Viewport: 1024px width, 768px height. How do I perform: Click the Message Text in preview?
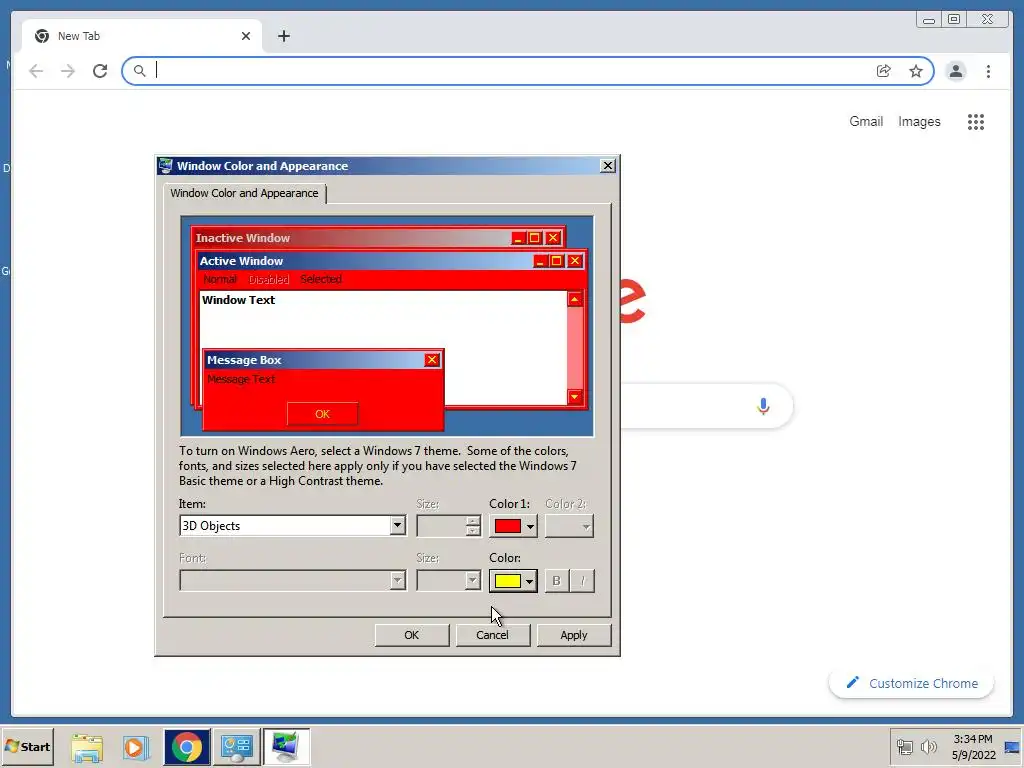pos(241,379)
